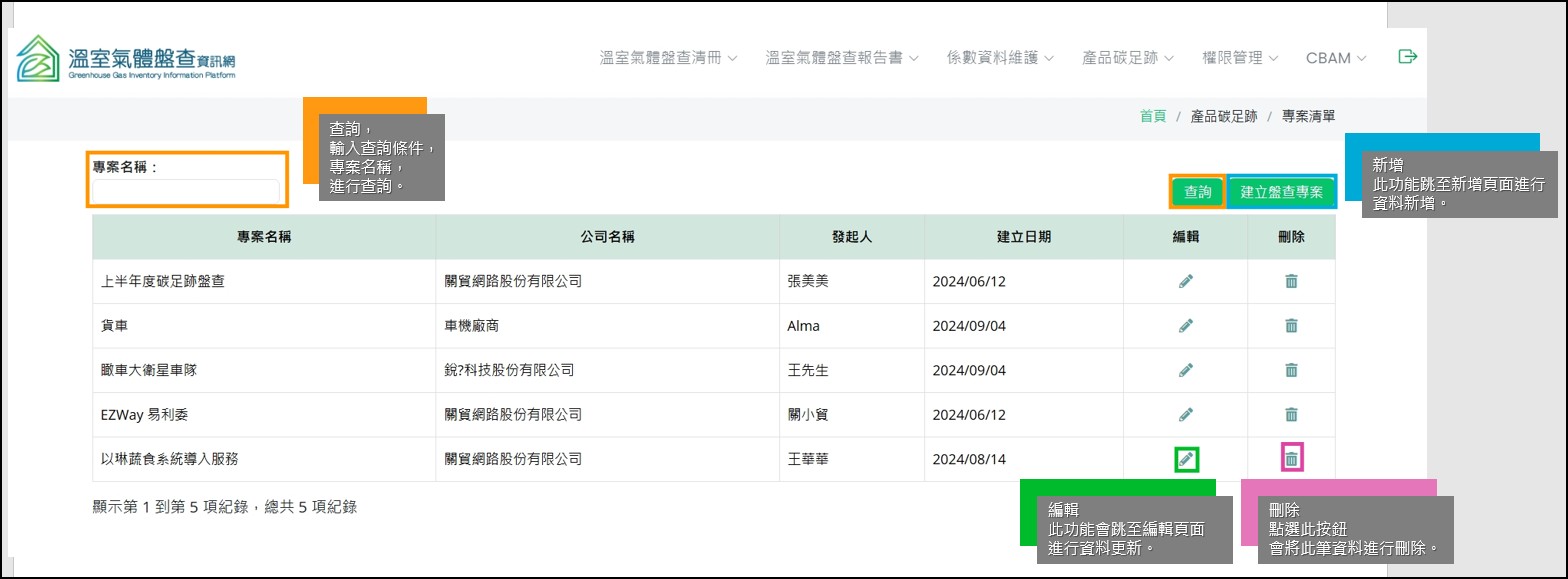The height and width of the screenshot is (579, 1568).
Task: Open the 產品碳足跡 navigation menu
Action: point(1127,58)
